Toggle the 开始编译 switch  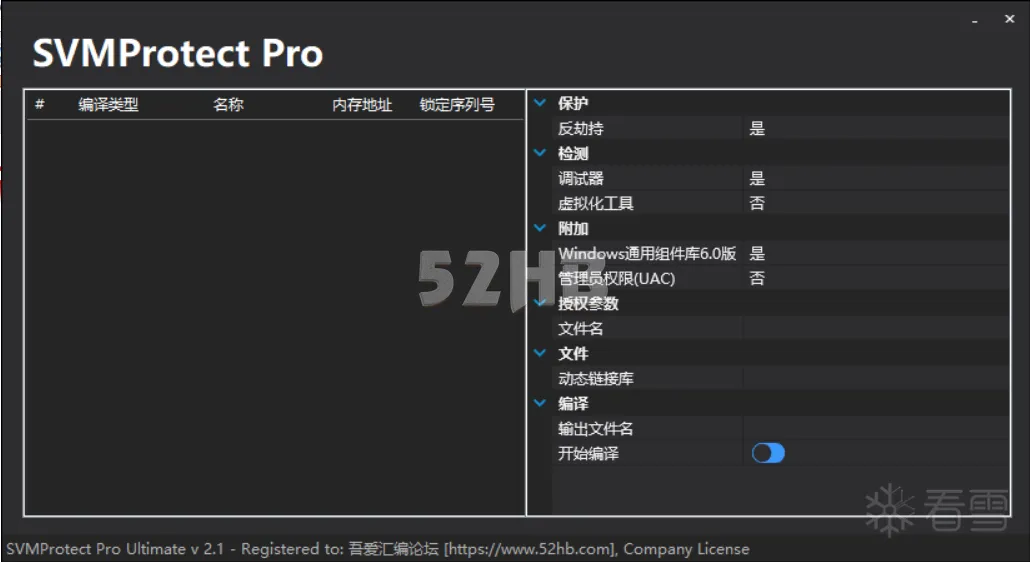768,453
